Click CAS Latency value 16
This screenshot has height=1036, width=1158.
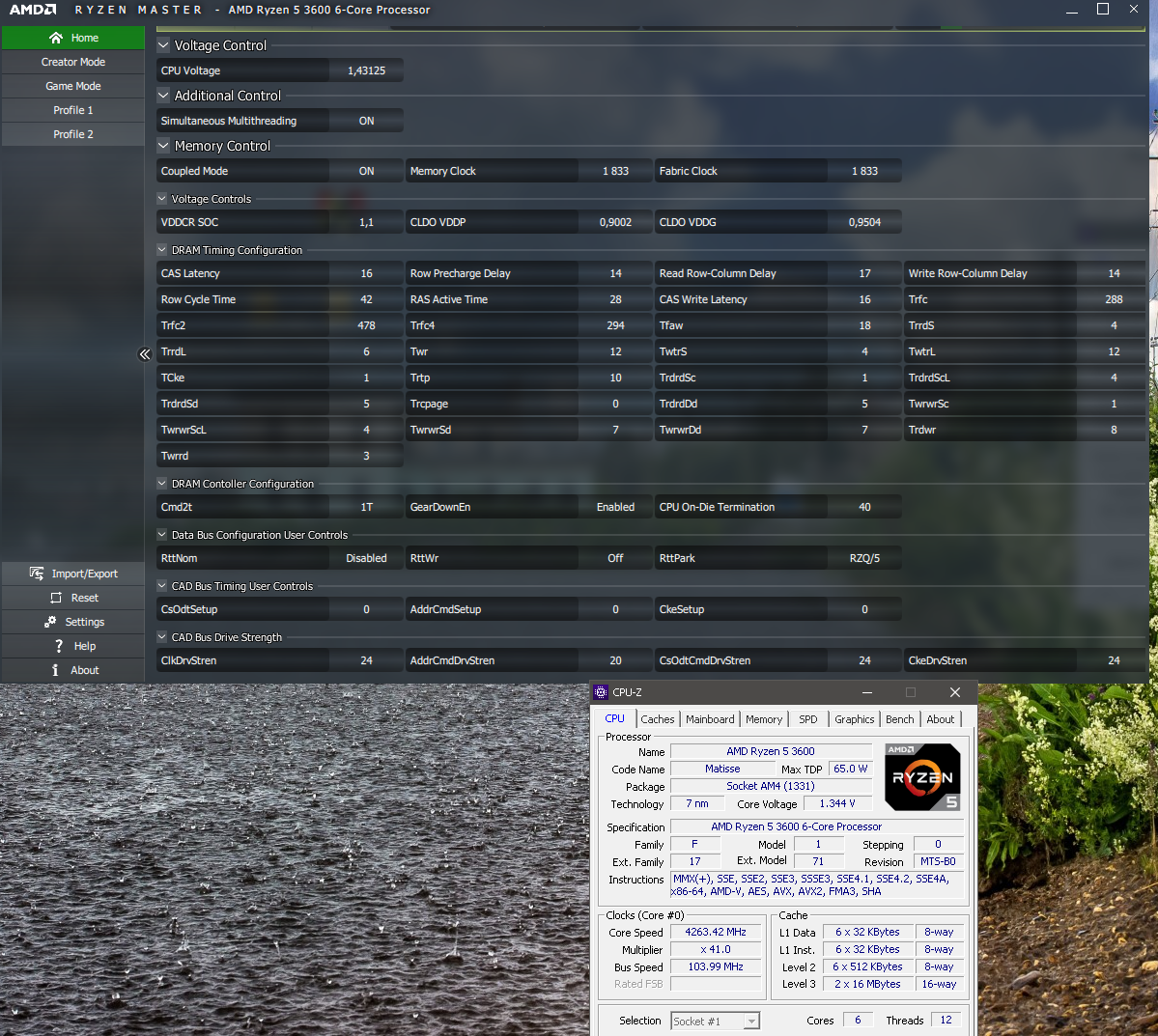pyautogui.click(x=366, y=273)
